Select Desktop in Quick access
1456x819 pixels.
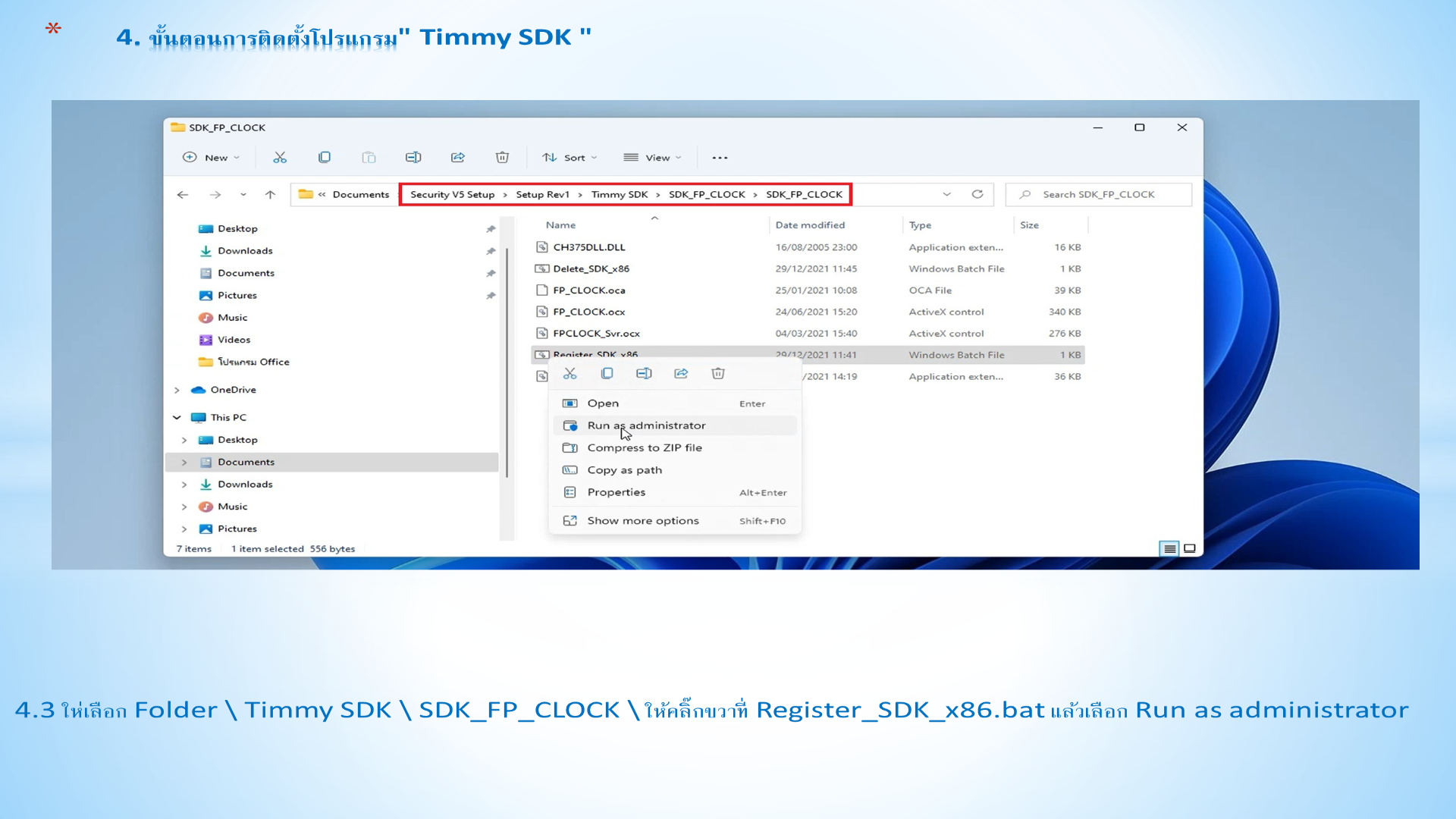tap(237, 229)
